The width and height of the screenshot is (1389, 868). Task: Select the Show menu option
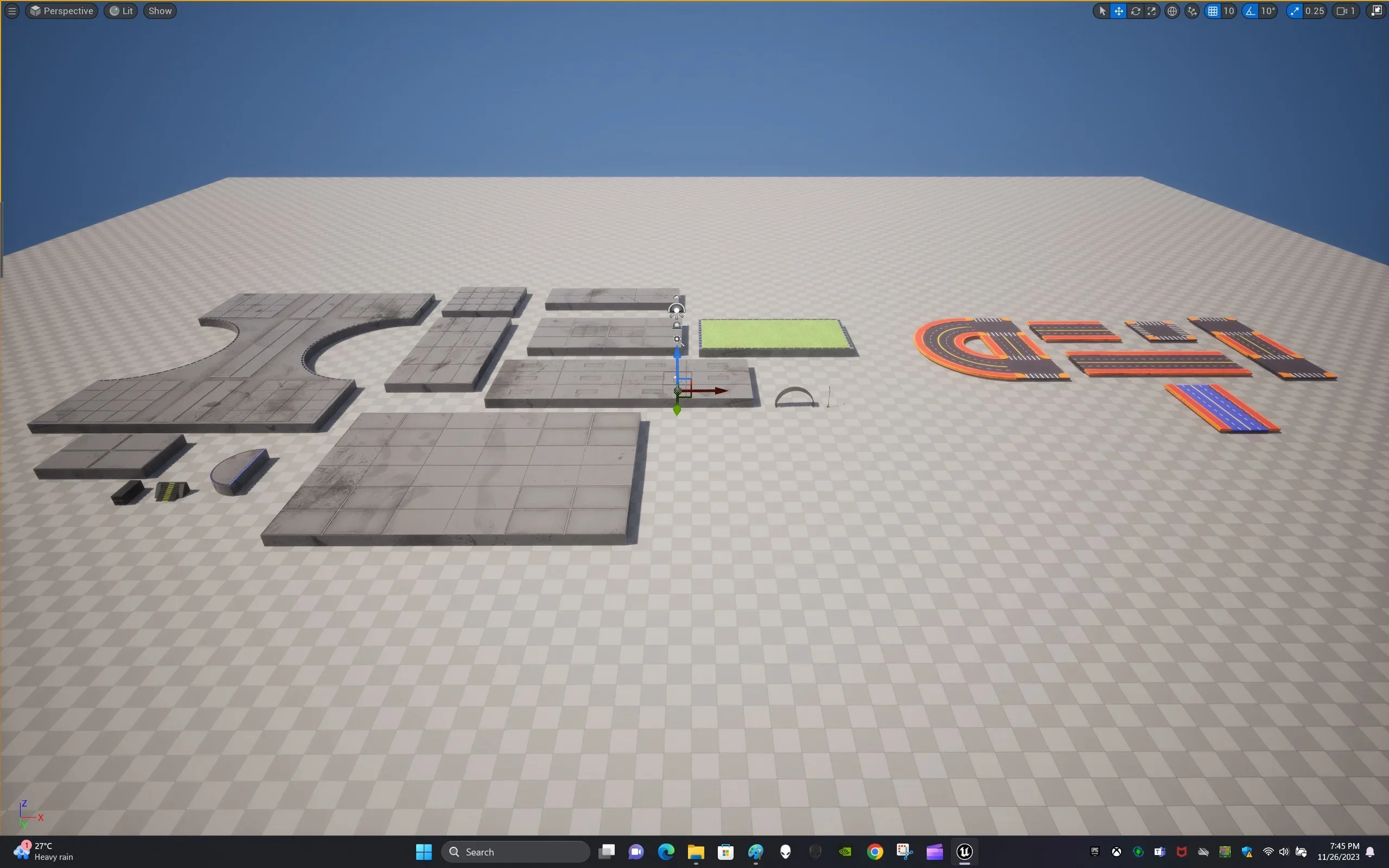(159, 11)
